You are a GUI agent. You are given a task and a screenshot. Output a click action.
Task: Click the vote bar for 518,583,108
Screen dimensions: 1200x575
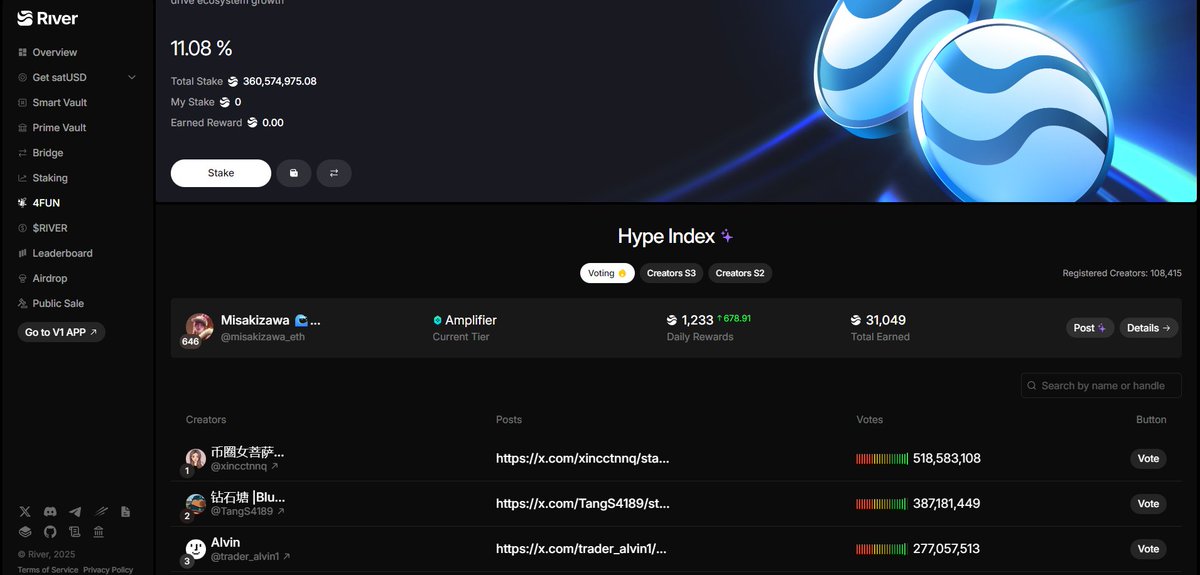coord(882,459)
